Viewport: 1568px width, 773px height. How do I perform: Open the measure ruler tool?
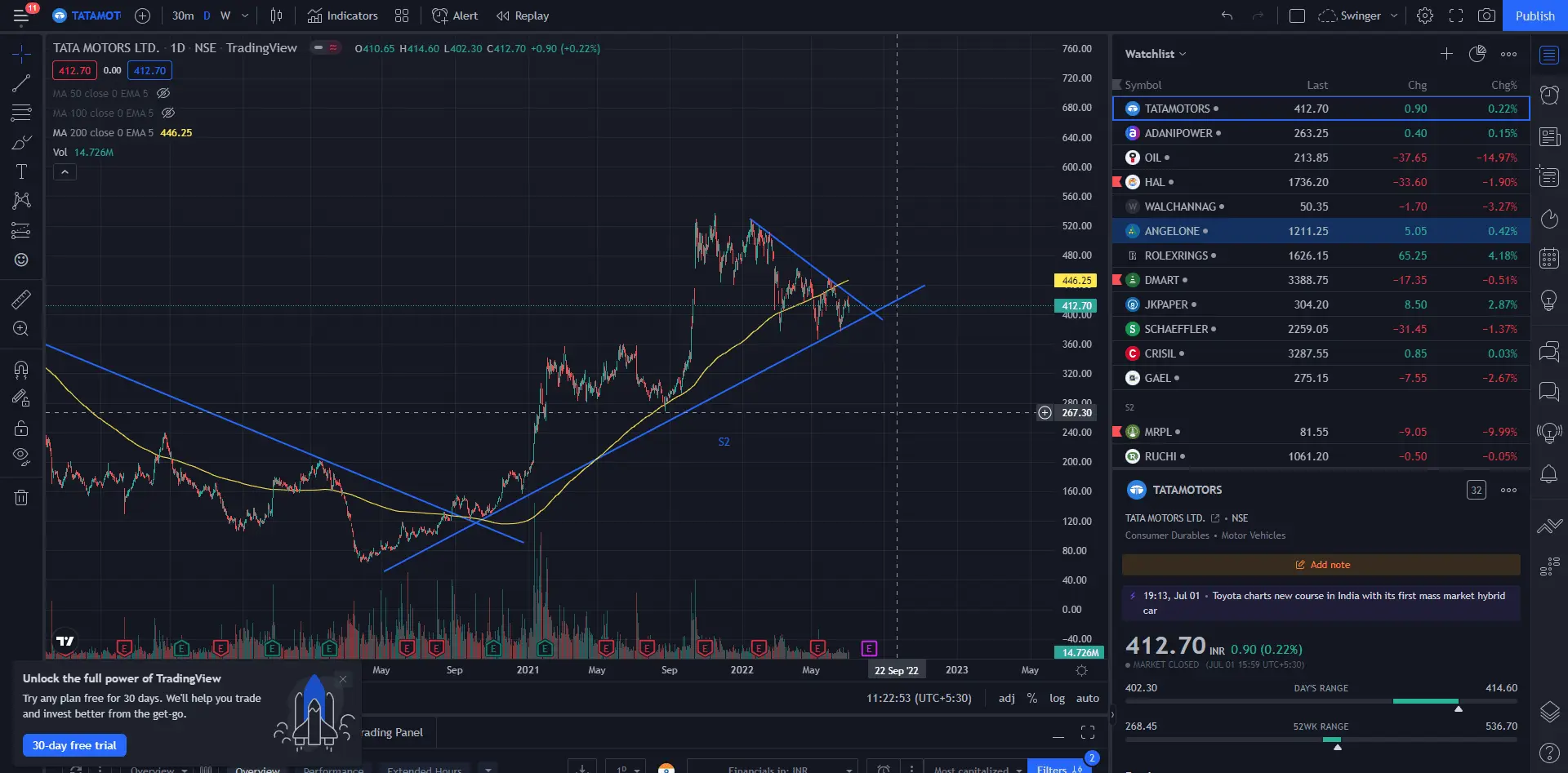click(21, 300)
